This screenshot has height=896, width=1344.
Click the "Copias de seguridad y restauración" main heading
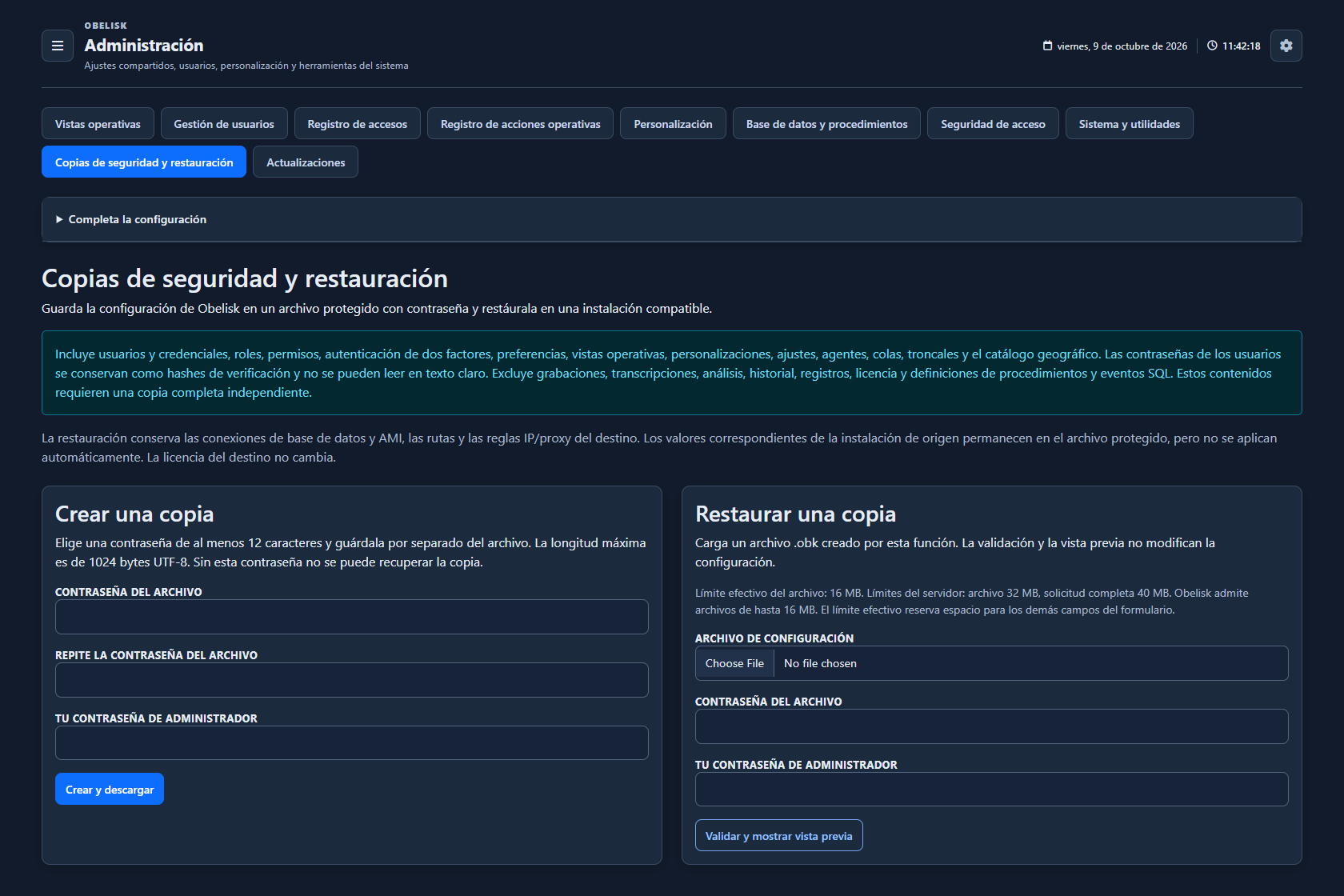point(245,278)
